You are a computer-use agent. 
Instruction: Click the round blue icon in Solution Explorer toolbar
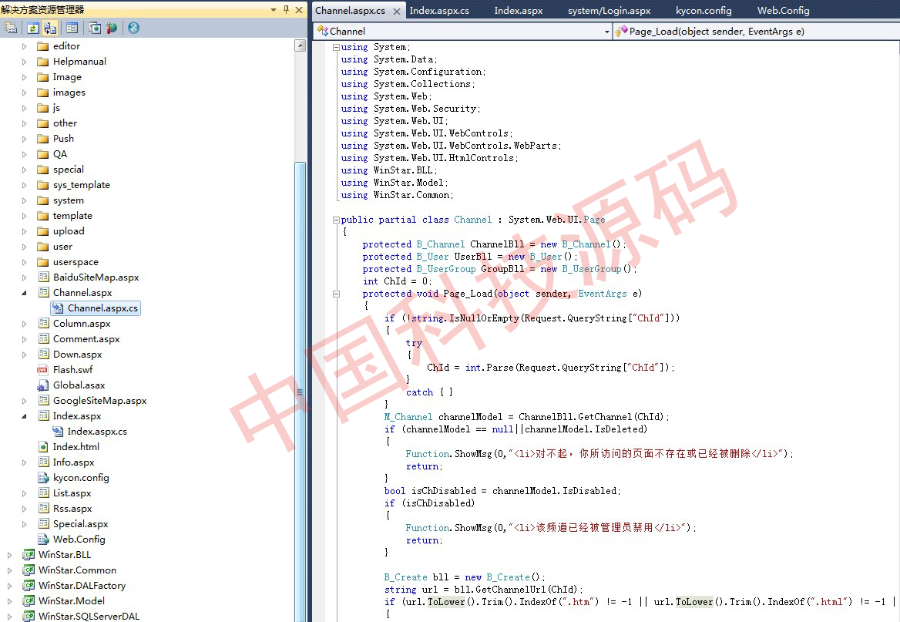pyautogui.click(x=133, y=28)
